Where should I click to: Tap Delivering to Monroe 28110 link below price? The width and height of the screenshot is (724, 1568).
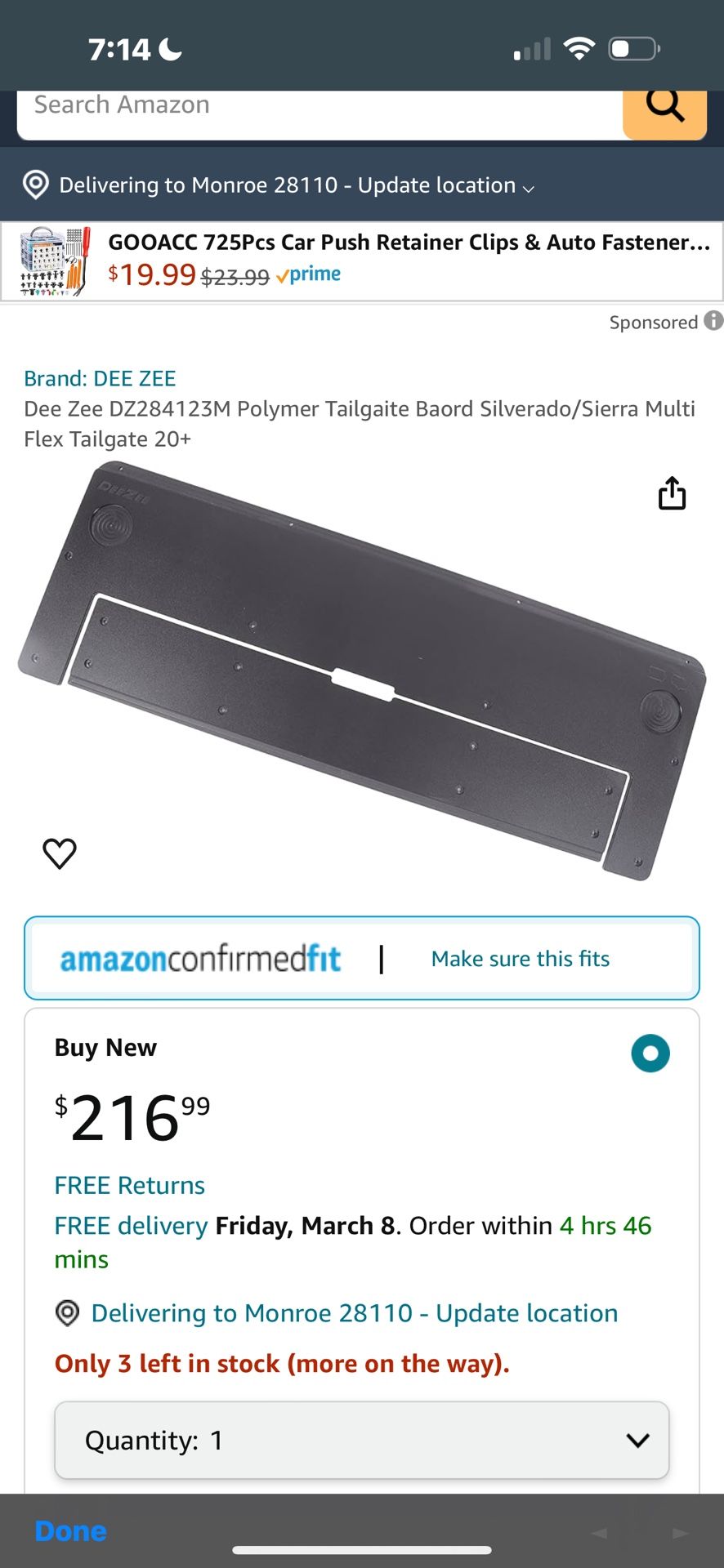(355, 1313)
